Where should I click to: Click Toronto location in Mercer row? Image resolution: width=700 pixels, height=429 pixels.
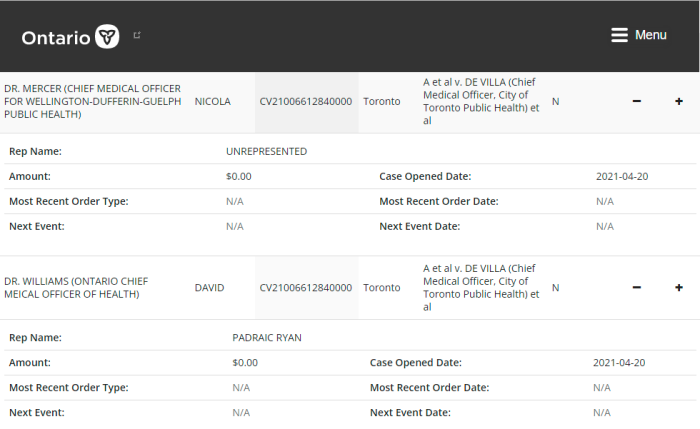pos(382,101)
